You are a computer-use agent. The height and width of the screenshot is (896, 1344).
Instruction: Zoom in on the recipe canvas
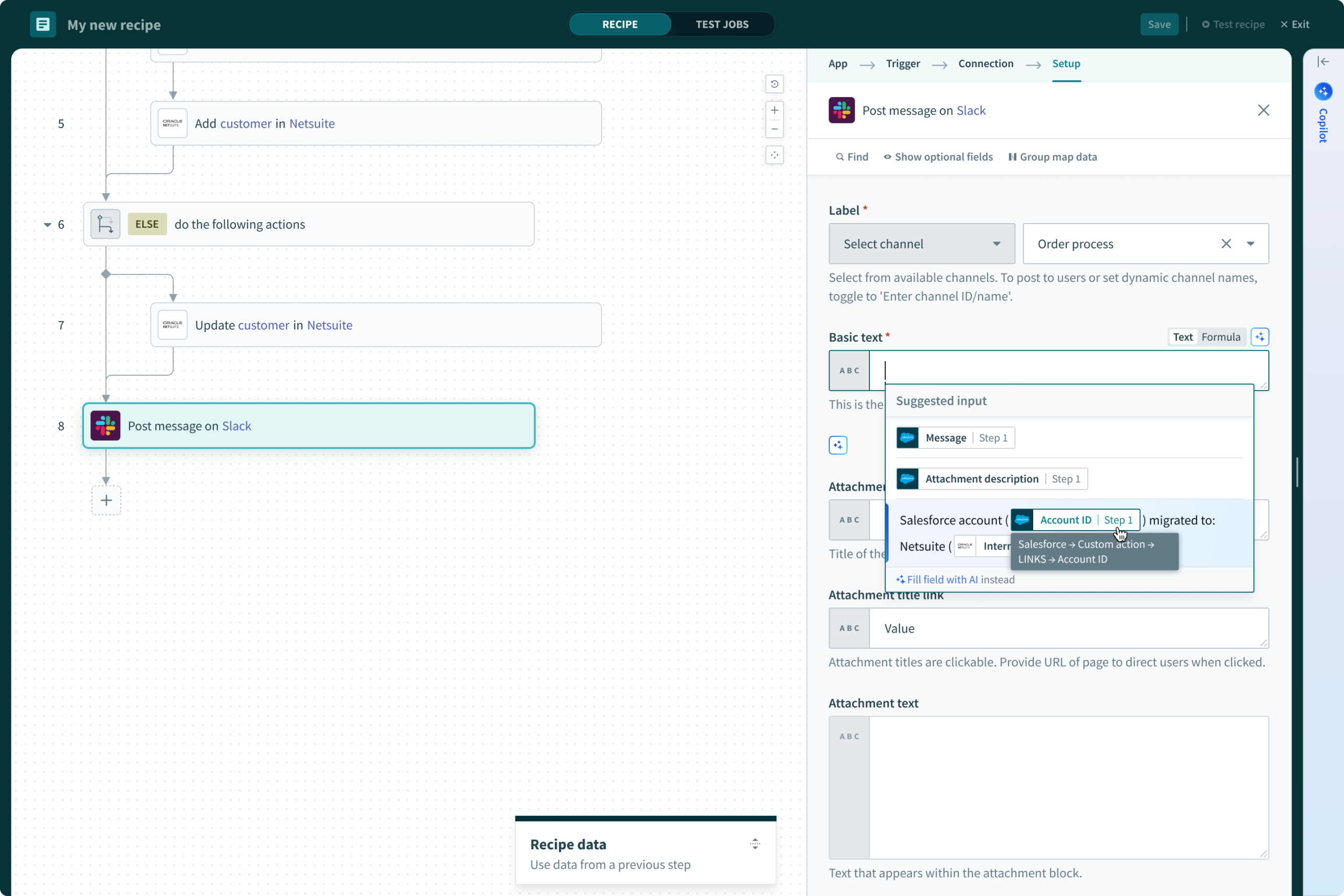click(x=774, y=110)
